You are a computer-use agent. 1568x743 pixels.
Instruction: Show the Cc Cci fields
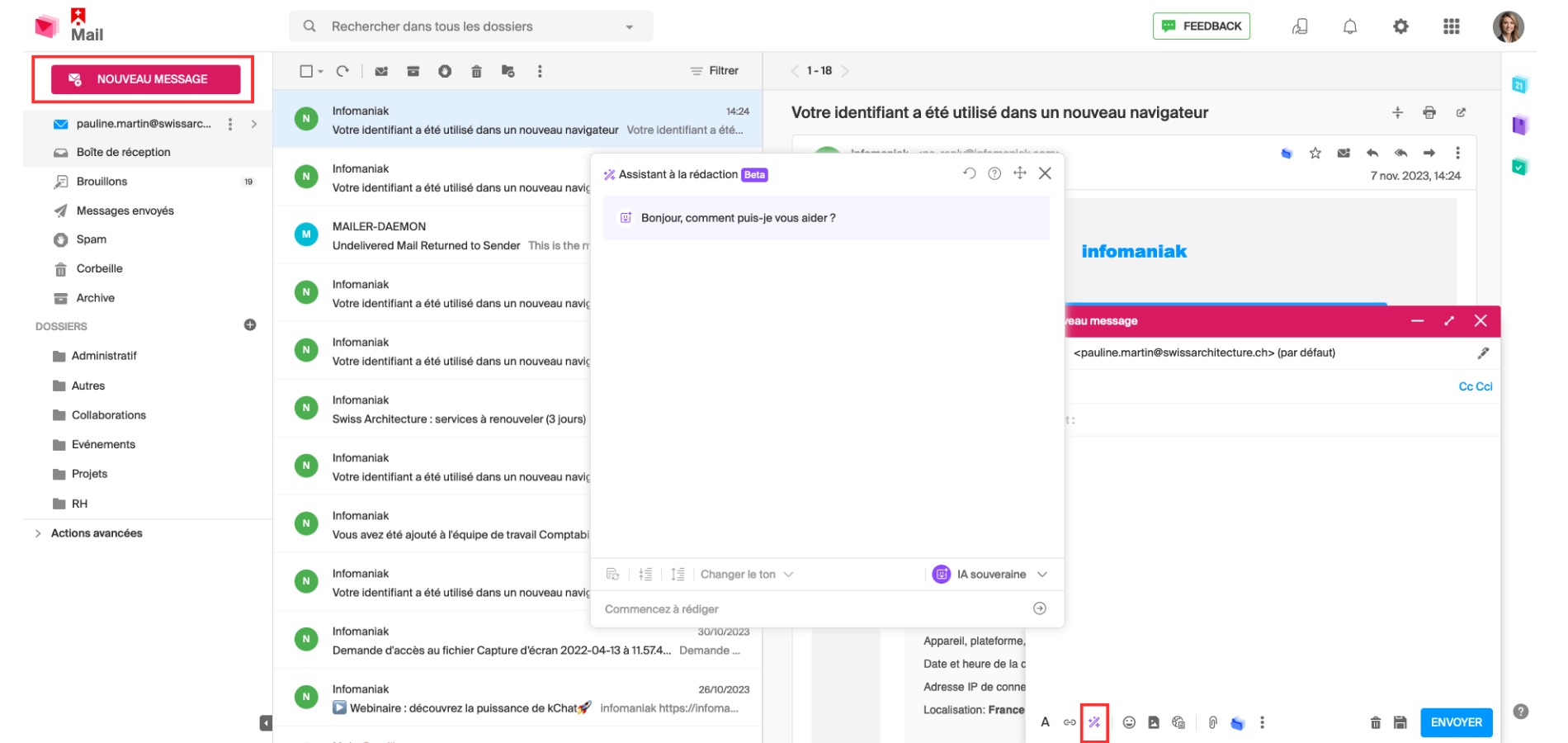pyautogui.click(x=1476, y=386)
